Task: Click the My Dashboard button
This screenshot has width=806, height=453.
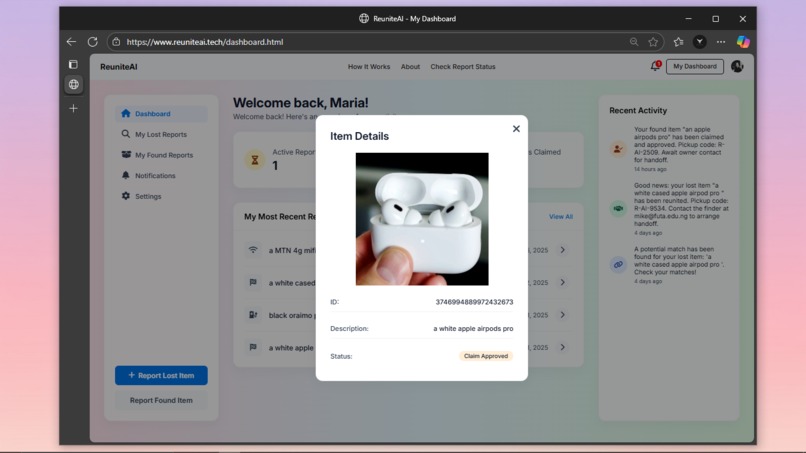Action: (695, 66)
